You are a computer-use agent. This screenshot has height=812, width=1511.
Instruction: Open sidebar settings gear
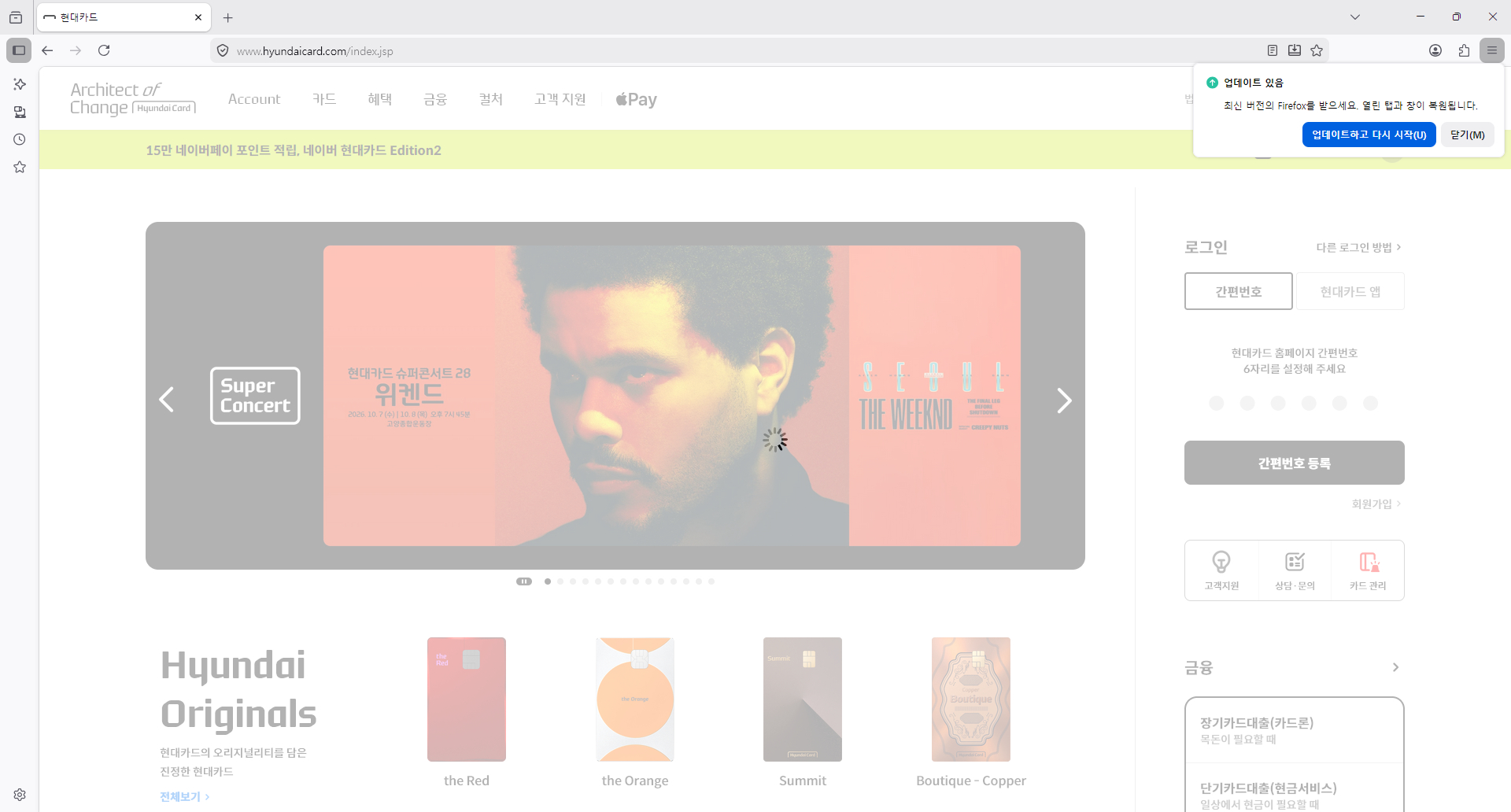(x=20, y=795)
